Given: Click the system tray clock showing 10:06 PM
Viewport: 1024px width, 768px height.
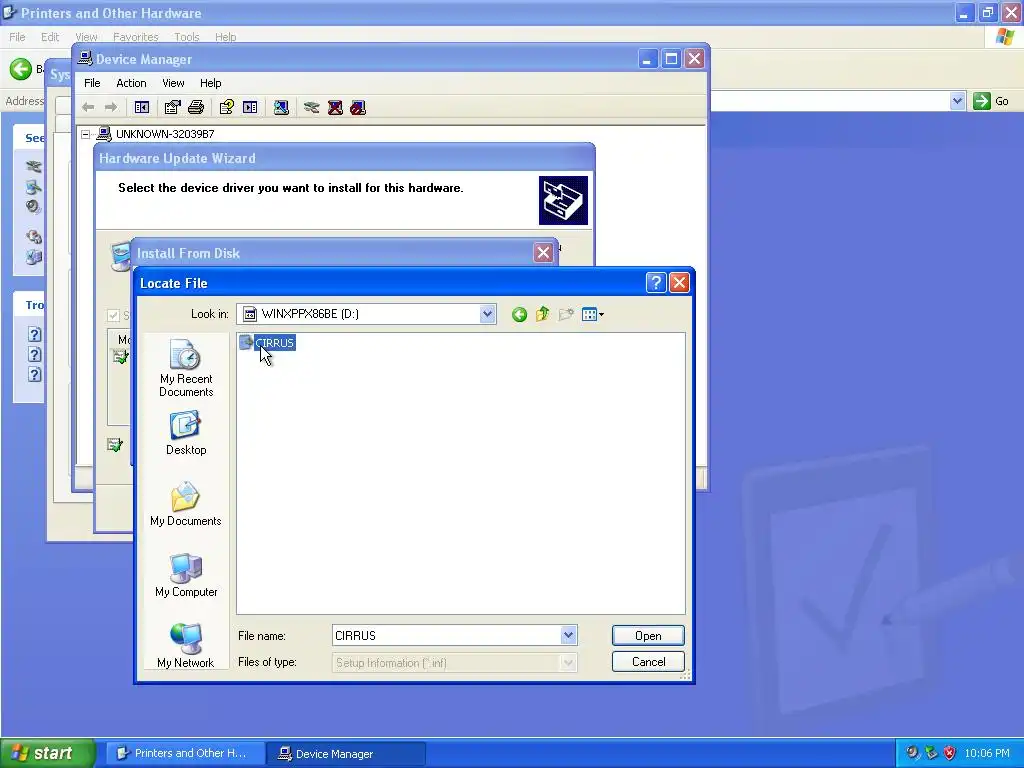Looking at the screenshot, I should pyautogui.click(x=987, y=753).
